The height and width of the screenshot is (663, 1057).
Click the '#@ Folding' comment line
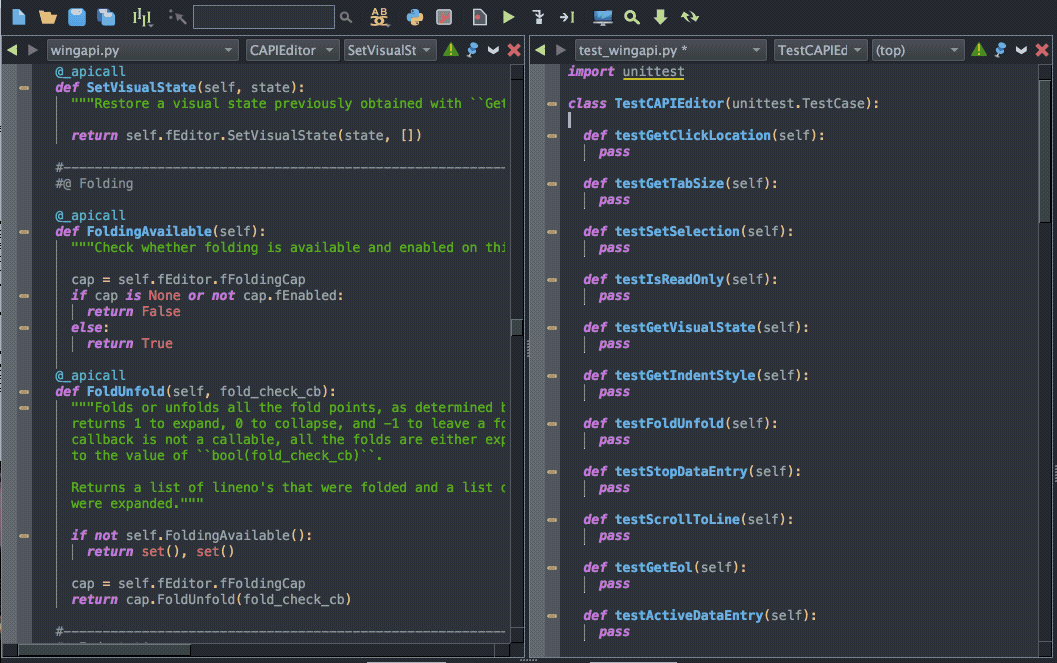click(x=94, y=183)
